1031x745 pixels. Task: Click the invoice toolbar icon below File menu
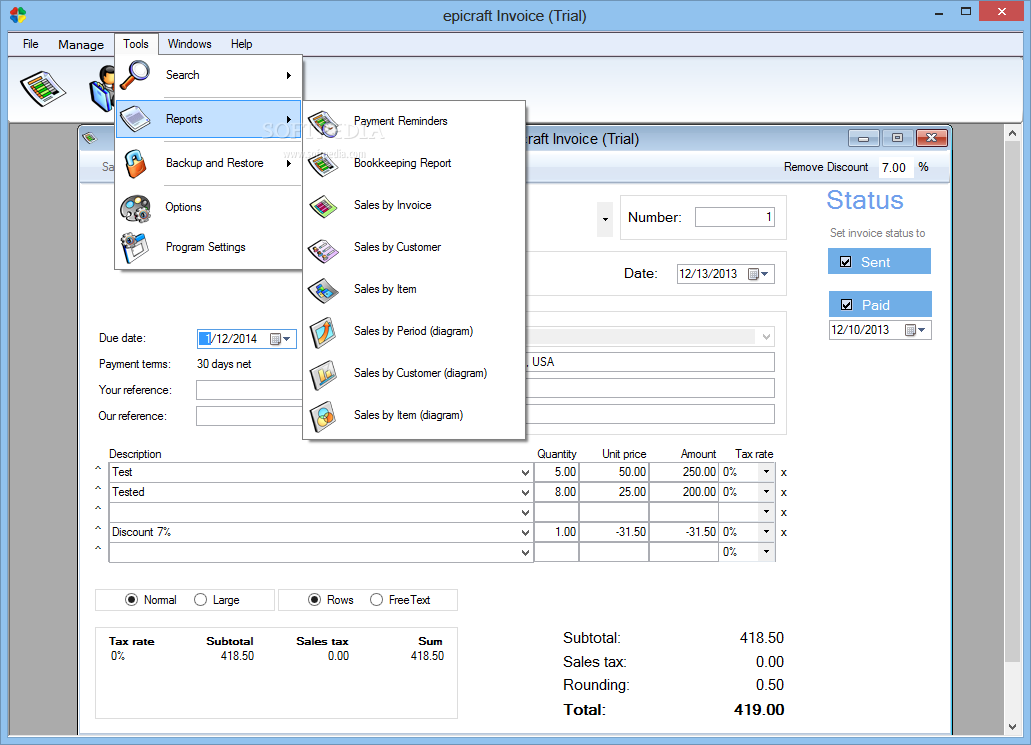coord(43,89)
